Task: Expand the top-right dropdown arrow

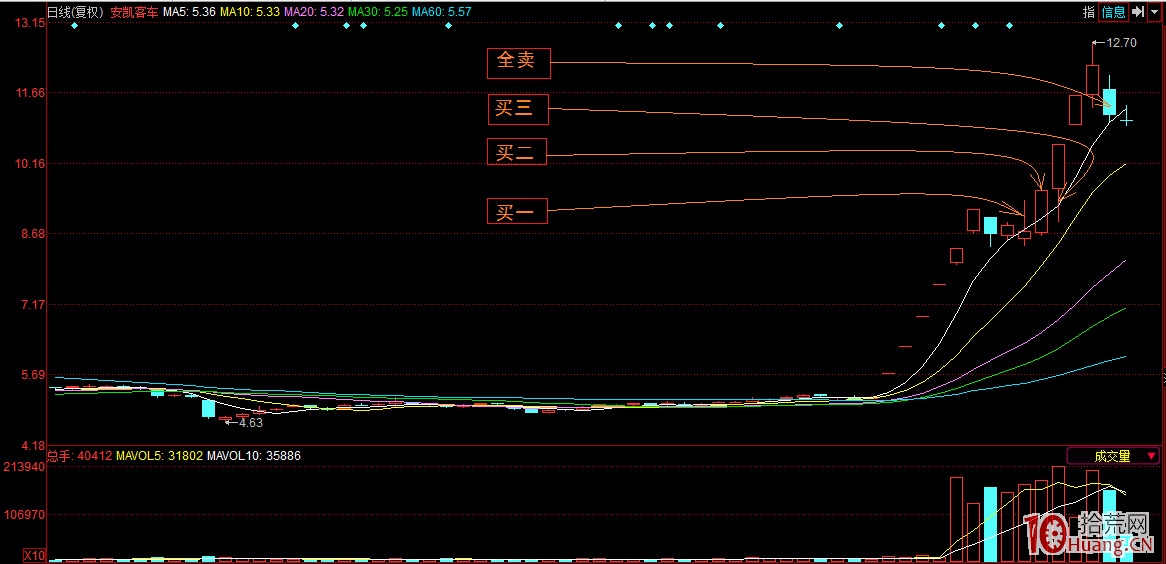Action: [1154, 11]
